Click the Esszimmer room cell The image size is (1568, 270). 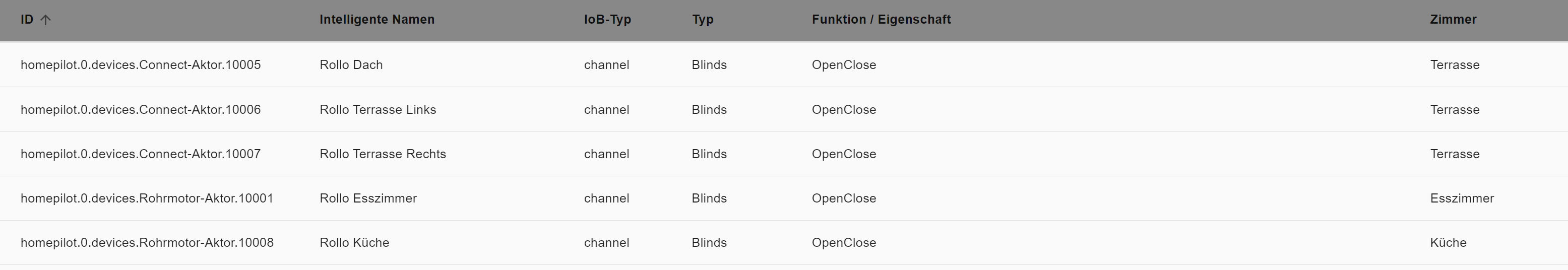coord(1462,198)
